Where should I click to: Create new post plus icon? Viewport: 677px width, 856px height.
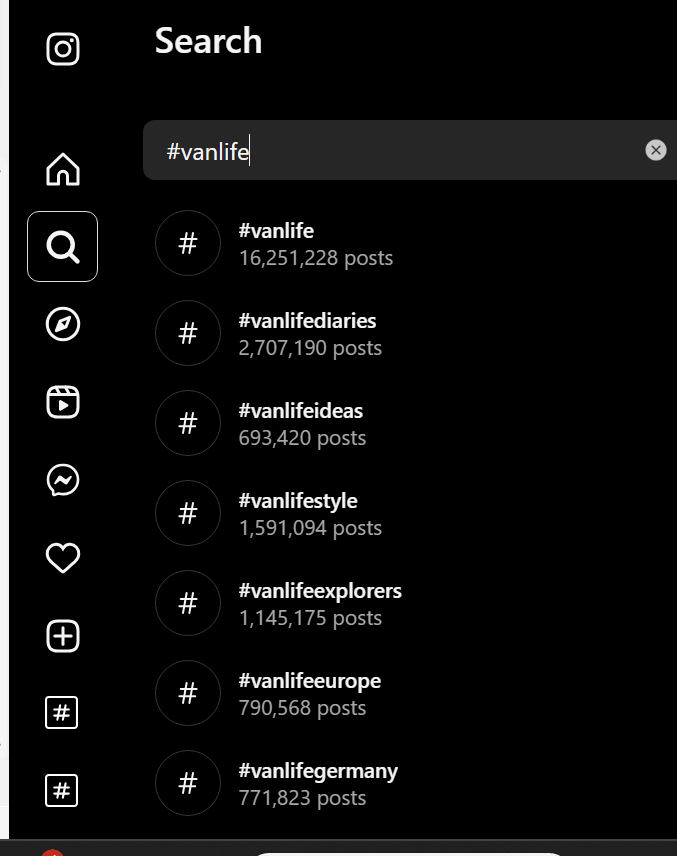(x=63, y=636)
